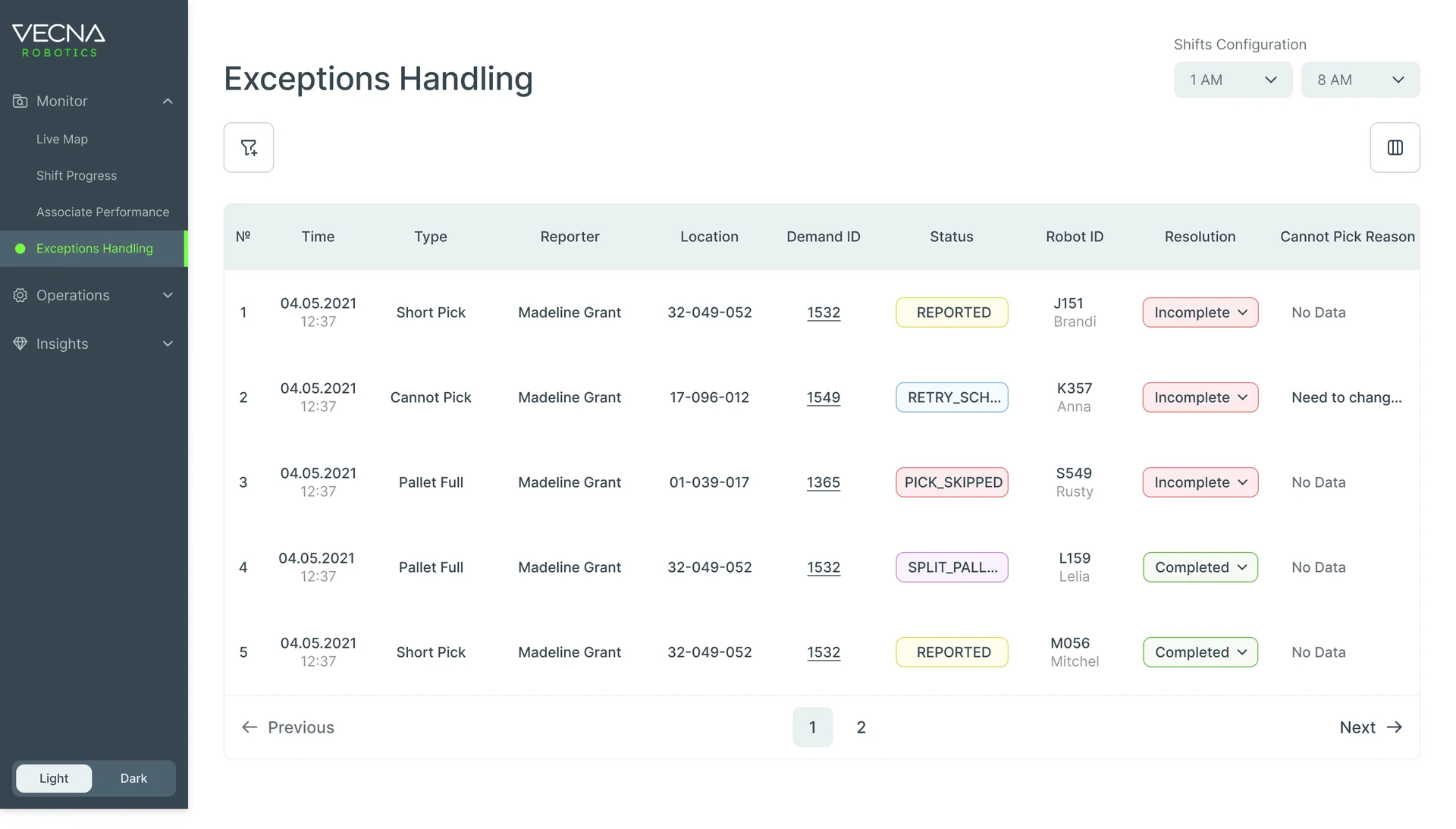Click the Monitor camera icon in sidebar
The image size is (1456, 829).
point(20,101)
